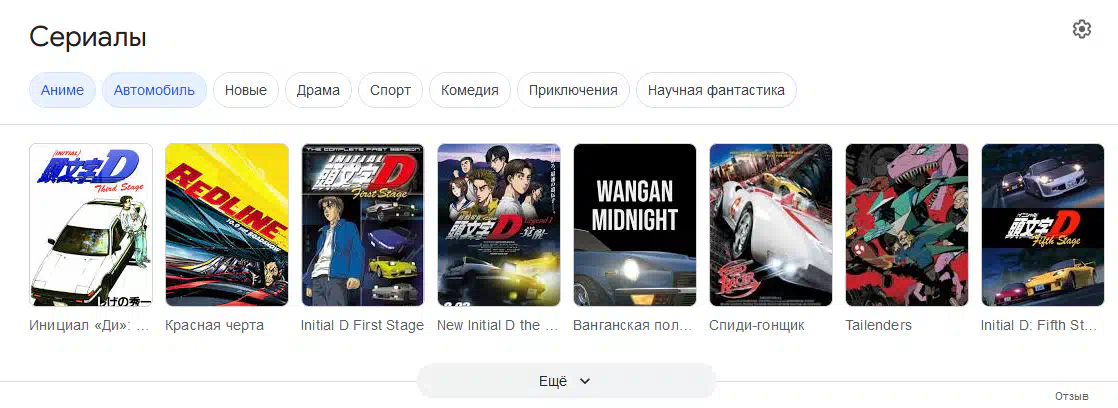
Task: Open the settings gear icon
Action: click(1082, 29)
